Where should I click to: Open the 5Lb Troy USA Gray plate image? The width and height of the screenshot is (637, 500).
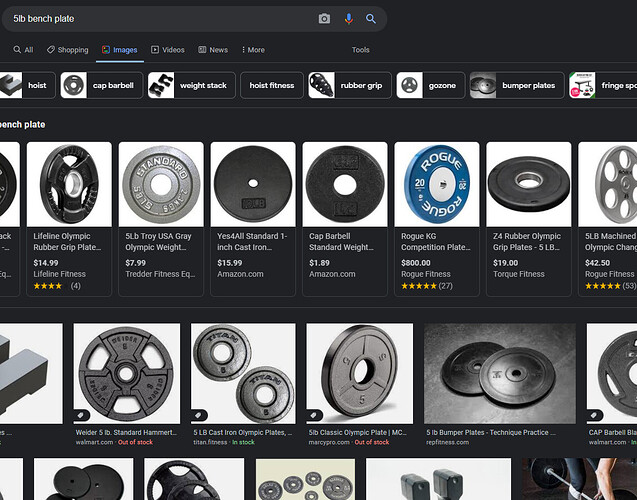(x=161, y=184)
